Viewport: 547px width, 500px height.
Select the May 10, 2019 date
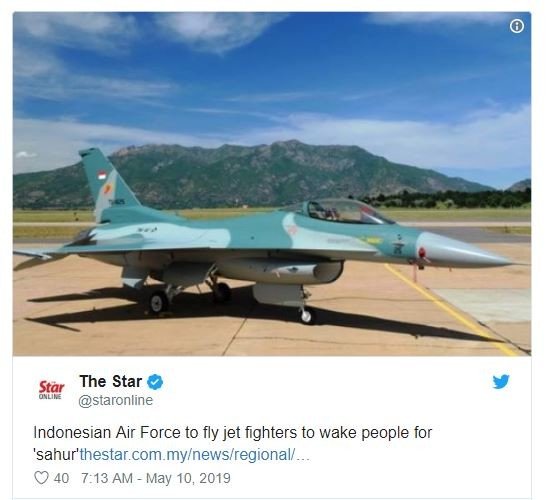(188, 478)
